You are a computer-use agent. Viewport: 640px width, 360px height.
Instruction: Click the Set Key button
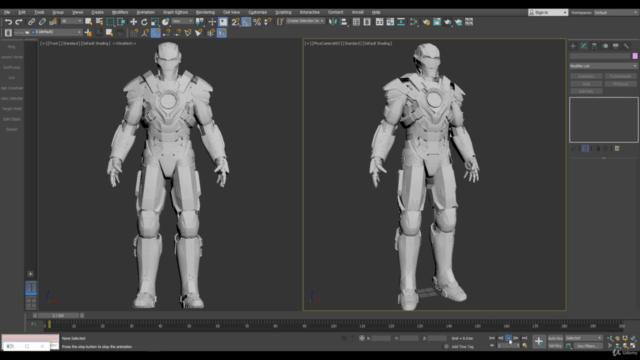coord(555,346)
